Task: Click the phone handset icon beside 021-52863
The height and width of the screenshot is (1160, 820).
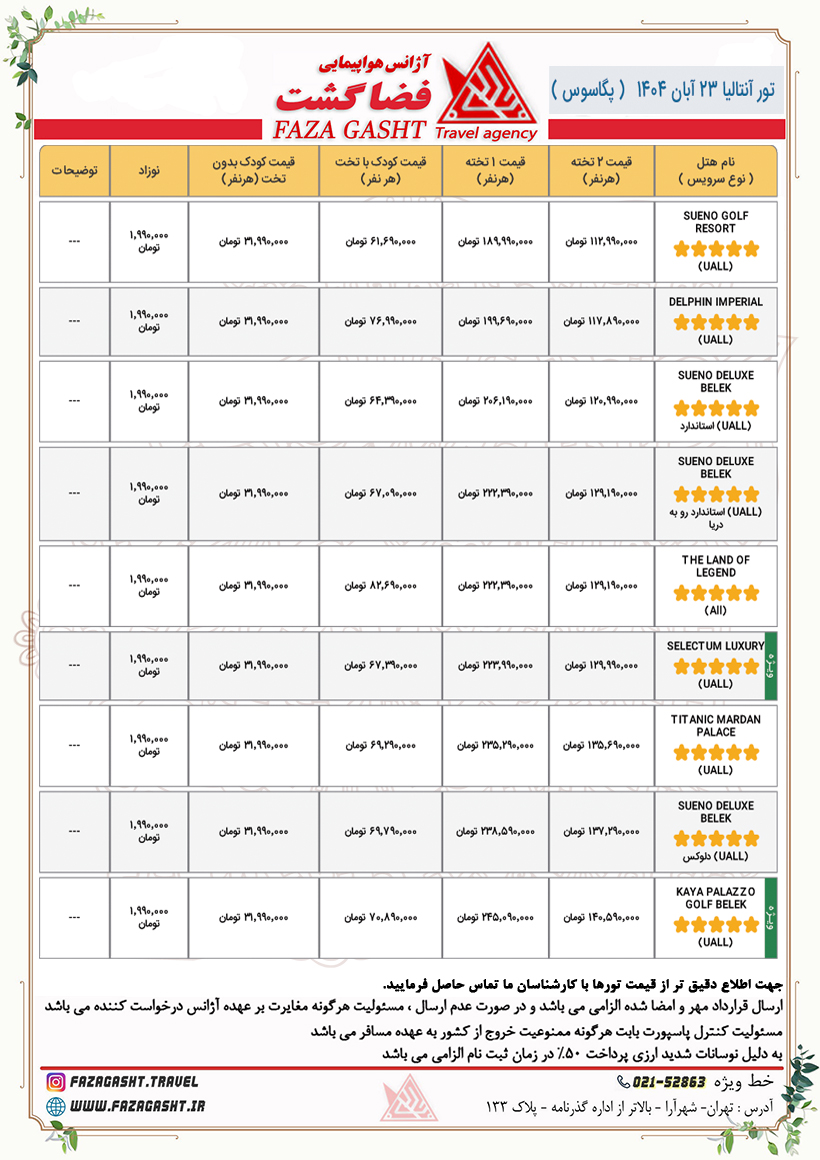Action: click(x=623, y=1082)
